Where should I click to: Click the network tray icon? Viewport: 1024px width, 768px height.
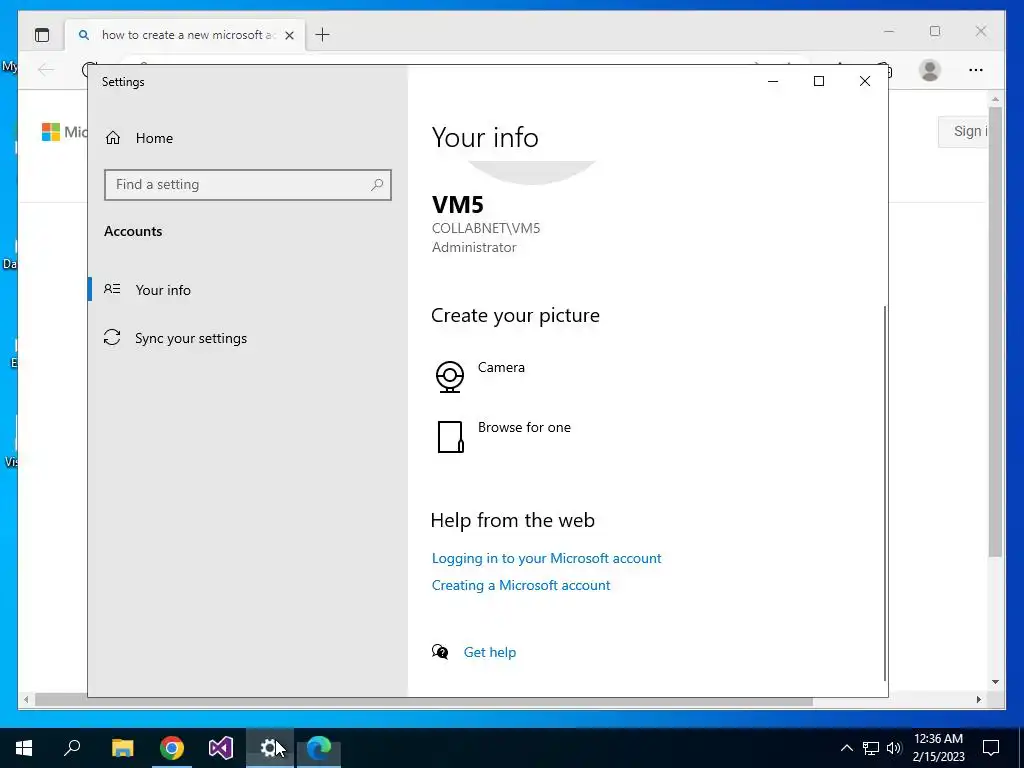871,748
